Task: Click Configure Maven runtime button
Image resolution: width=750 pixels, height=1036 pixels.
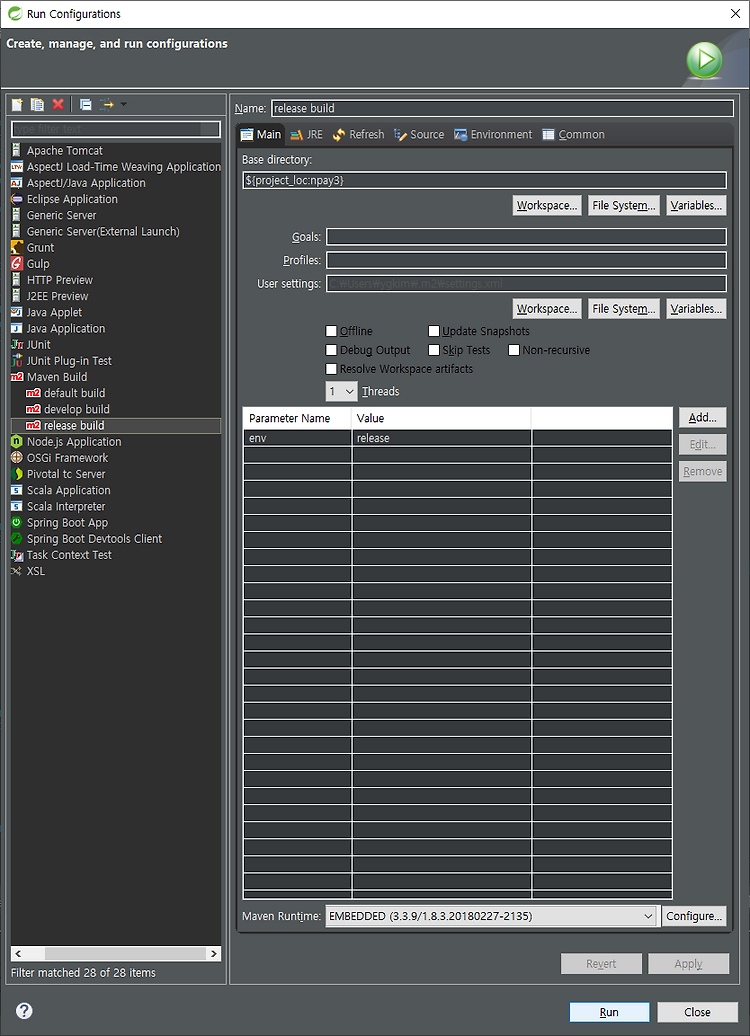Action: click(694, 916)
